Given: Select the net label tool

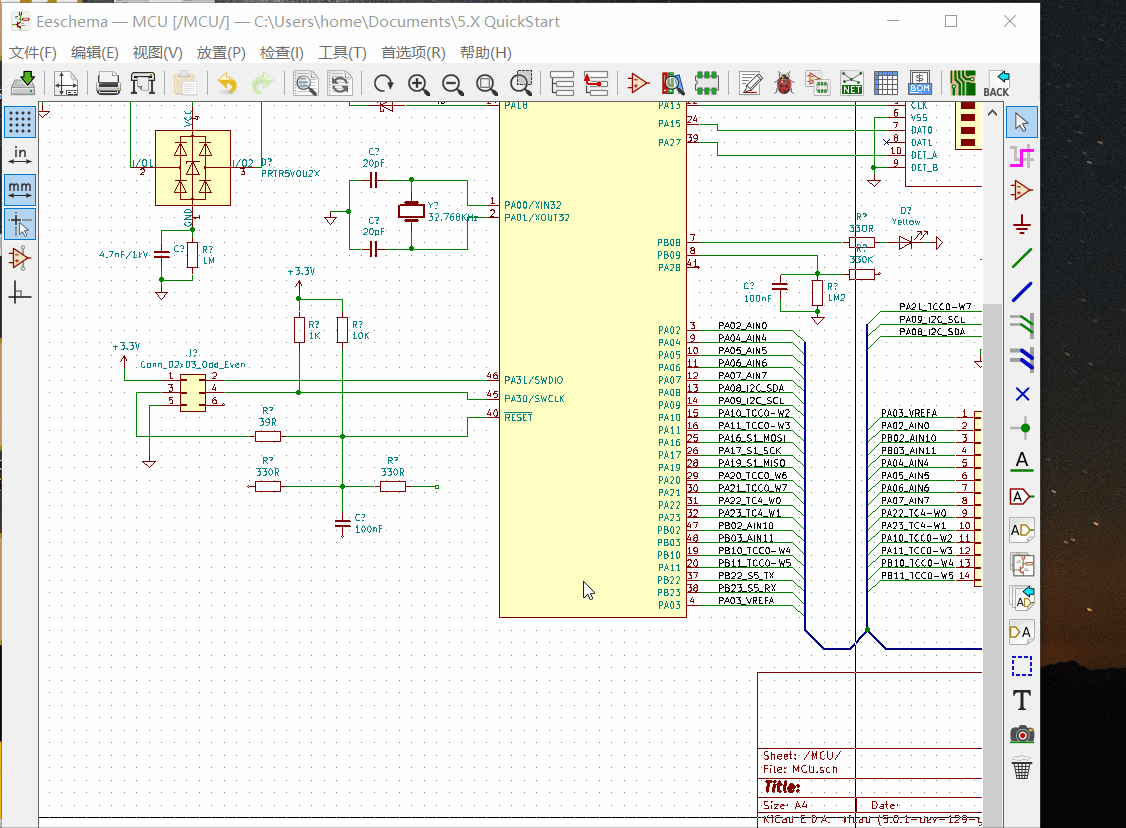Looking at the screenshot, I should (1022, 462).
